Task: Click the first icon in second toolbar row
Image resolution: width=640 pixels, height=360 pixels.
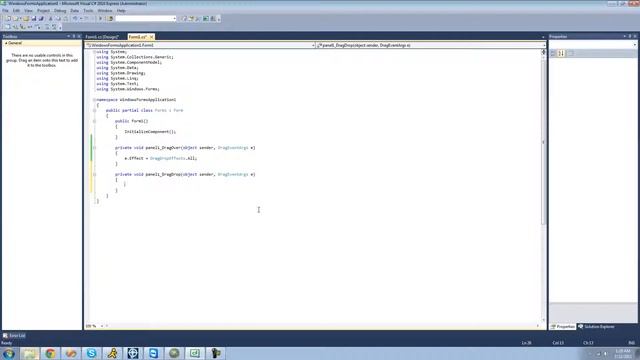Action: click(x=7, y=27)
